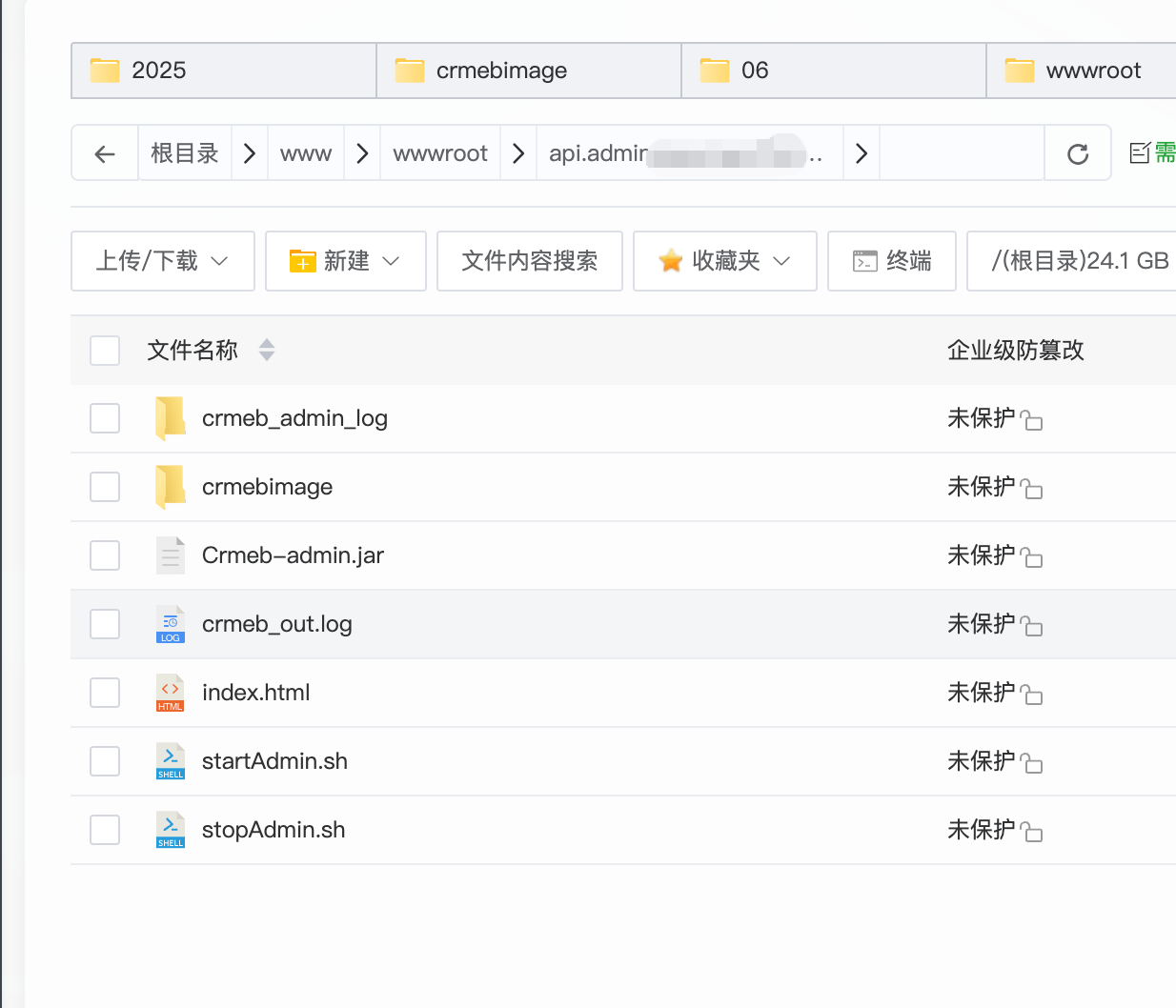Expand the chevron after api.admin breadcrumb
Viewport: 1176px width, 1008px height.
click(x=862, y=153)
